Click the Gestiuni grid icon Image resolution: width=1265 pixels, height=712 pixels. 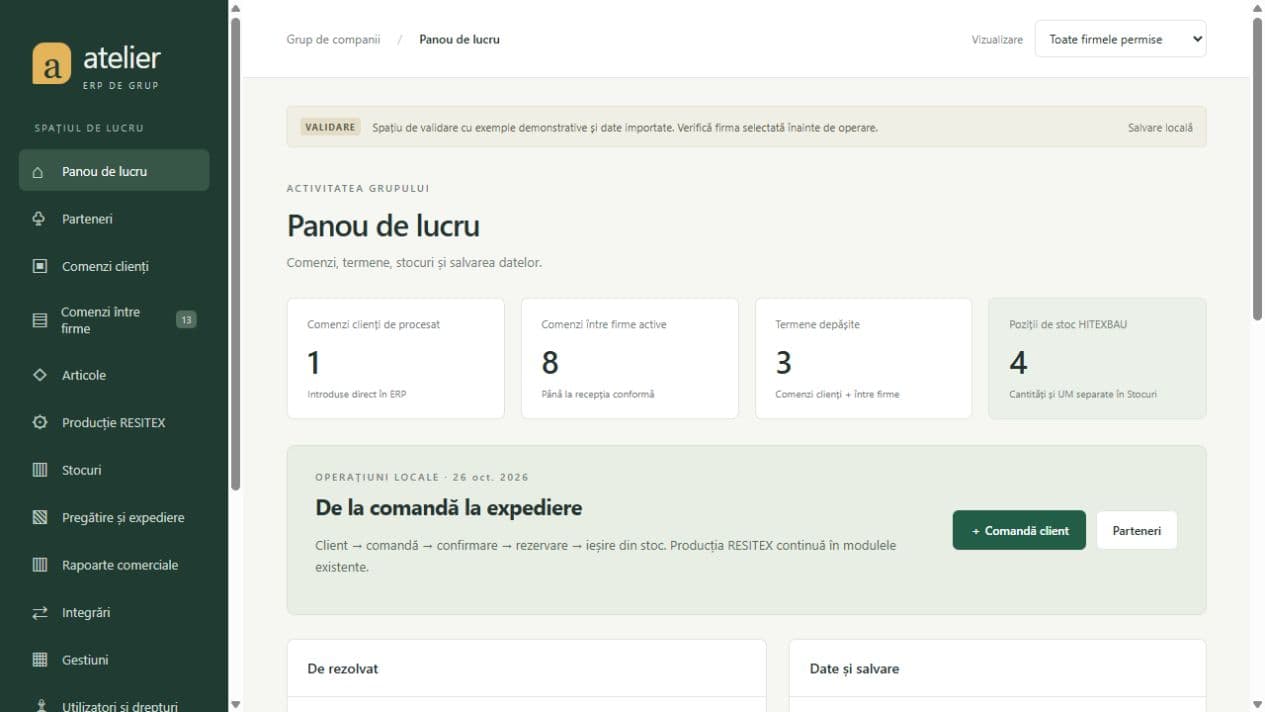pyautogui.click(x=40, y=660)
